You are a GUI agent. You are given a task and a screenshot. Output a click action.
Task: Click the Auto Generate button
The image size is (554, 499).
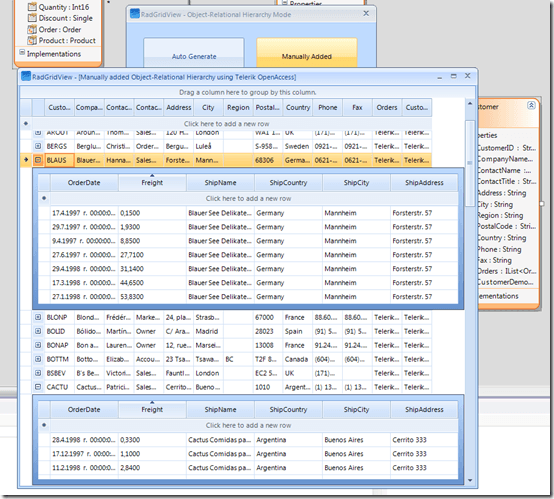pos(194,53)
